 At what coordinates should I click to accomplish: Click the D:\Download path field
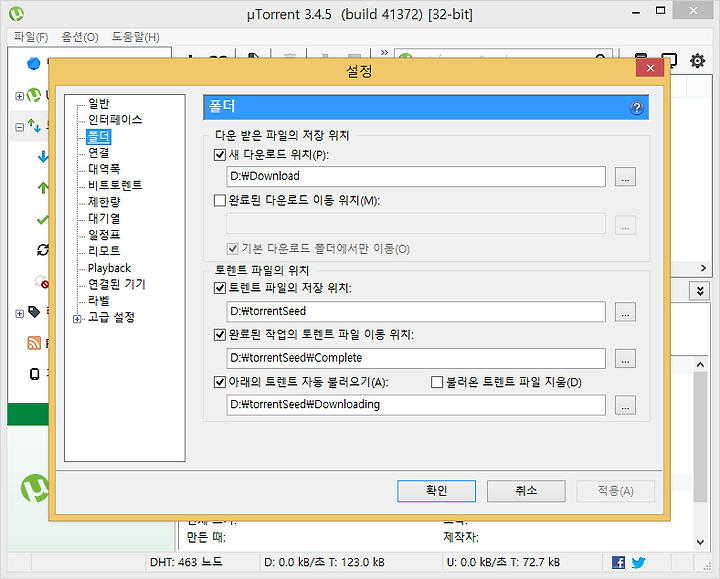pyautogui.click(x=416, y=177)
